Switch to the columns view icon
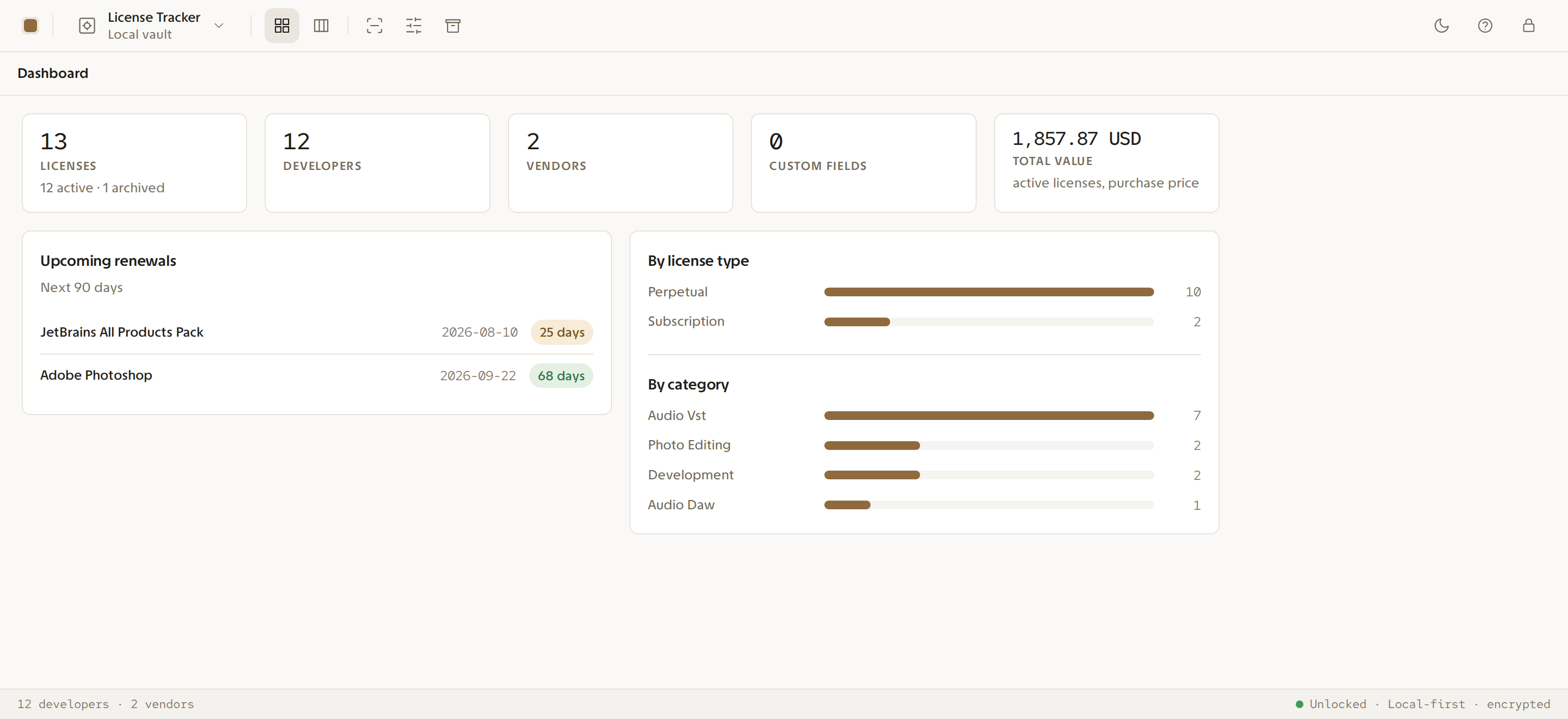The image size is (1568, 719). point(321,26)
